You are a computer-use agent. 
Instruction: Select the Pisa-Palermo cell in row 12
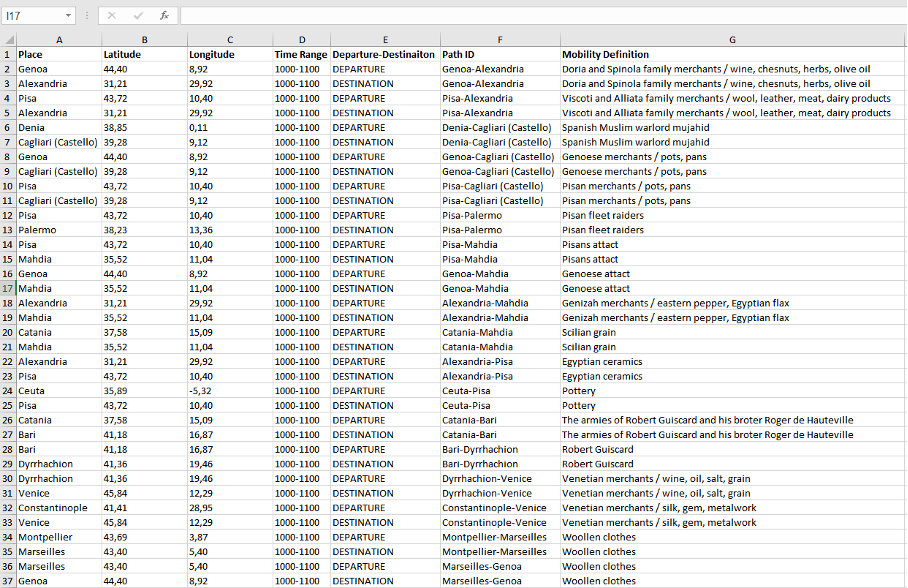pos(500,216)
